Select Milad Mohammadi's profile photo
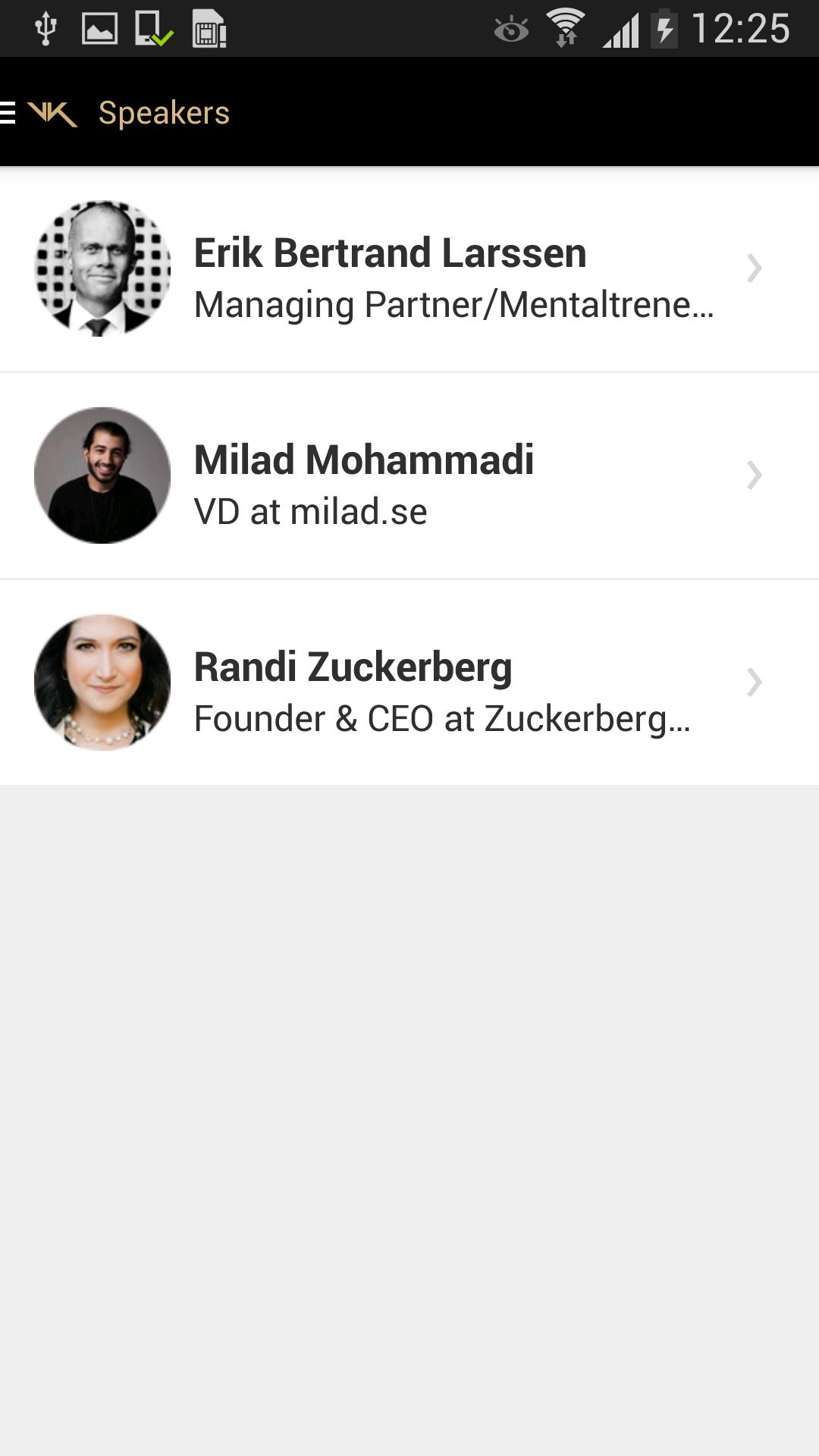Viewport: 819px width, 1456px height. tap(102, 475)
